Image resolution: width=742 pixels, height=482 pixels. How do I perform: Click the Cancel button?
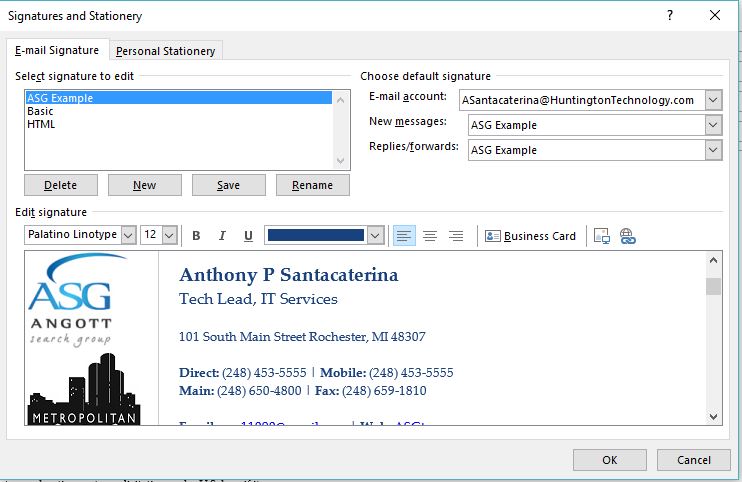(x=694, y=460)
